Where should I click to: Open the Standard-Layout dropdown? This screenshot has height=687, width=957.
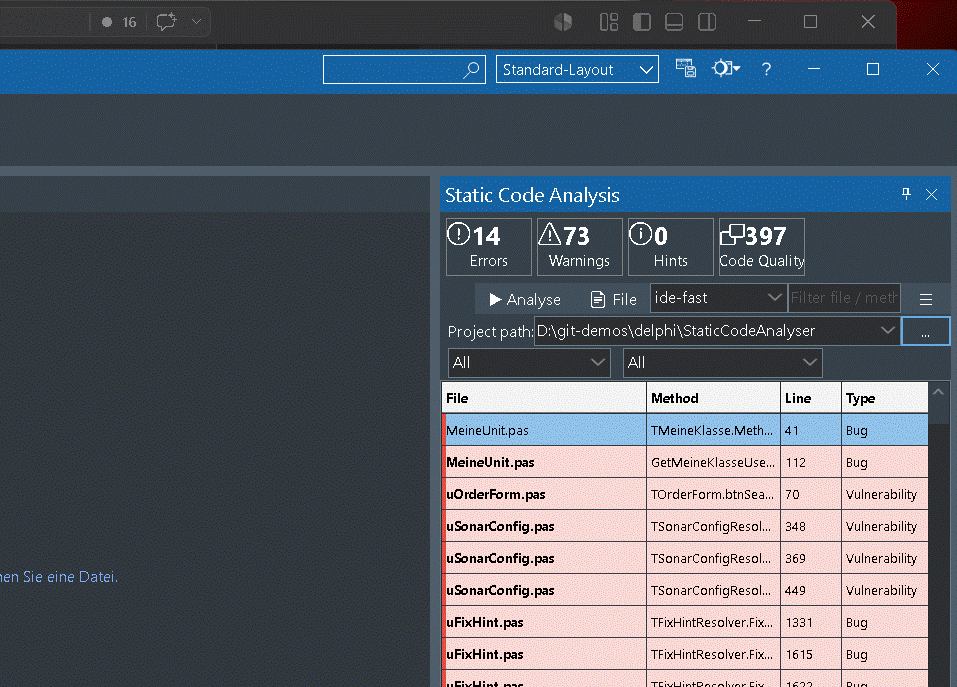577,70
